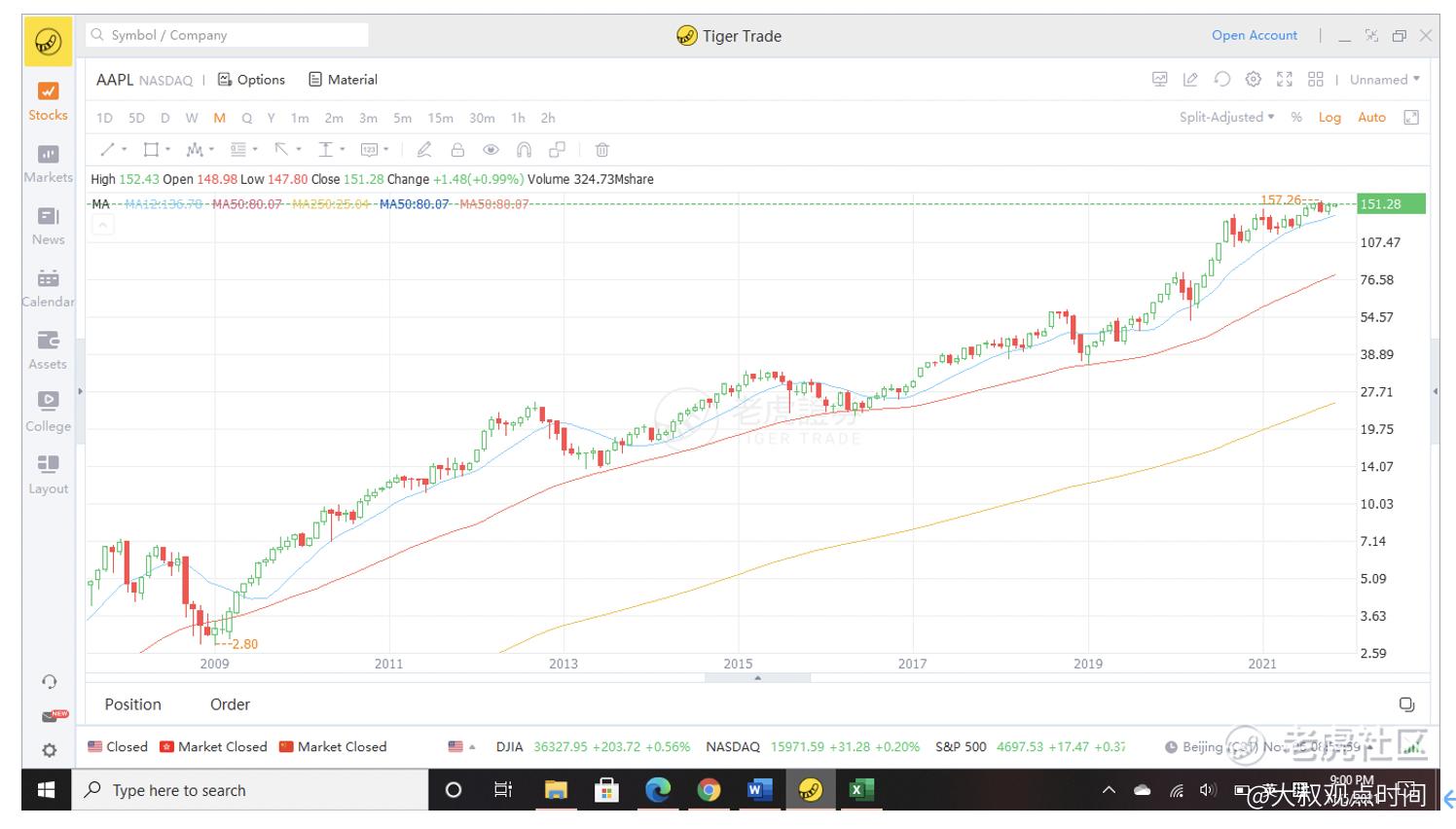Viewport: 1456px width, 829px height.
Task: Expand the Split-Adjusted dropdown
Action: click(1226, 118)
